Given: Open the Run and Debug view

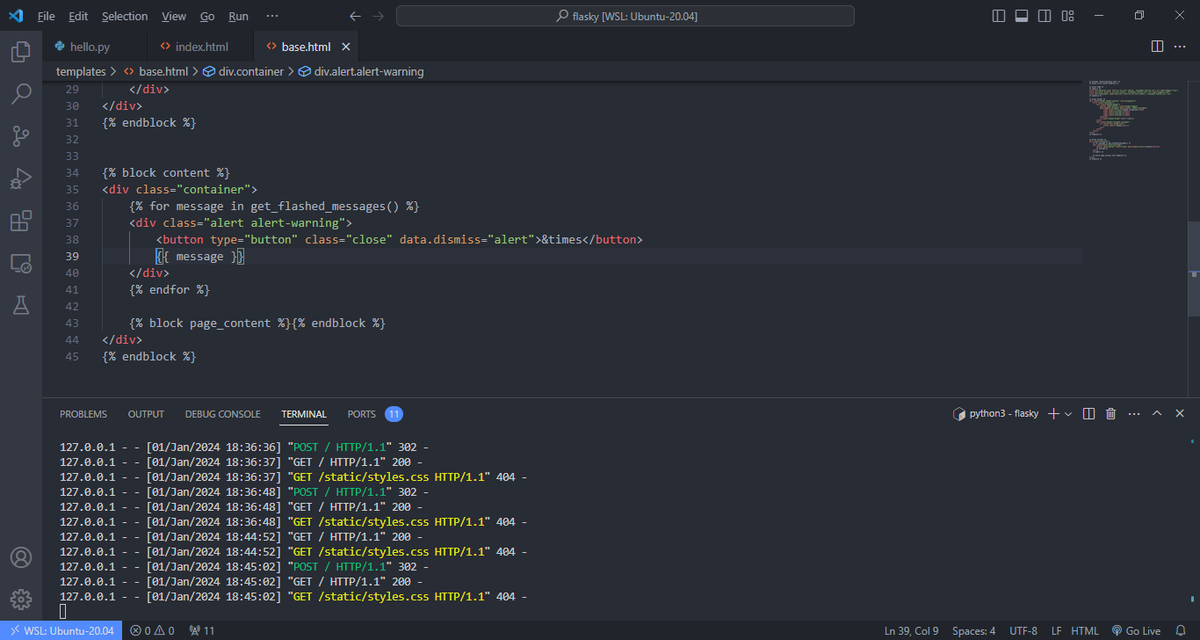Looking at the screenshot, I should pos(20,178).
